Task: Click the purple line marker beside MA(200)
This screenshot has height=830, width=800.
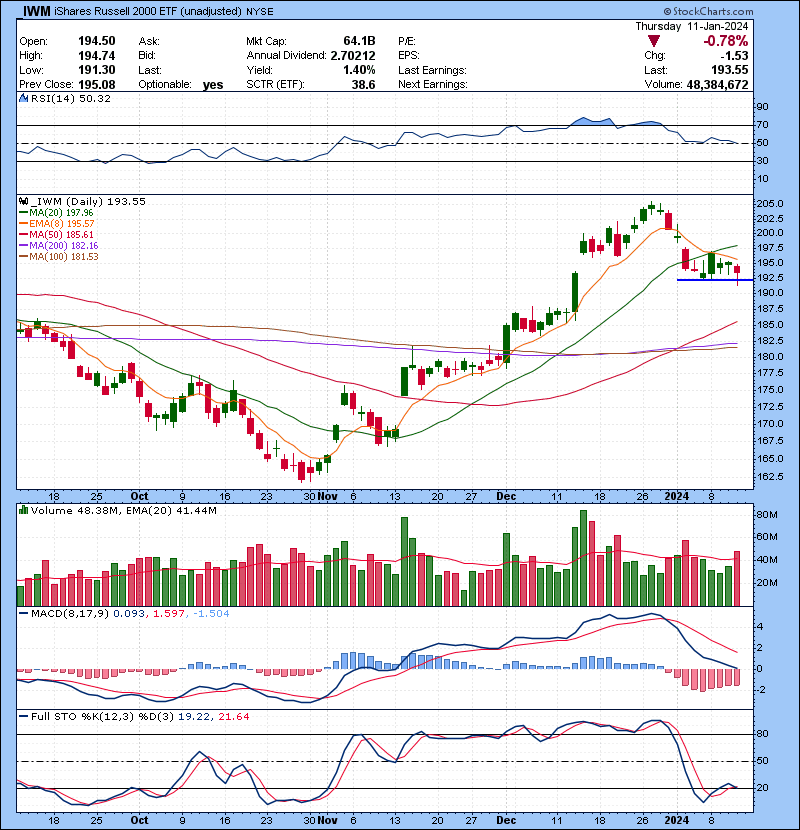Action: [24, 246]
